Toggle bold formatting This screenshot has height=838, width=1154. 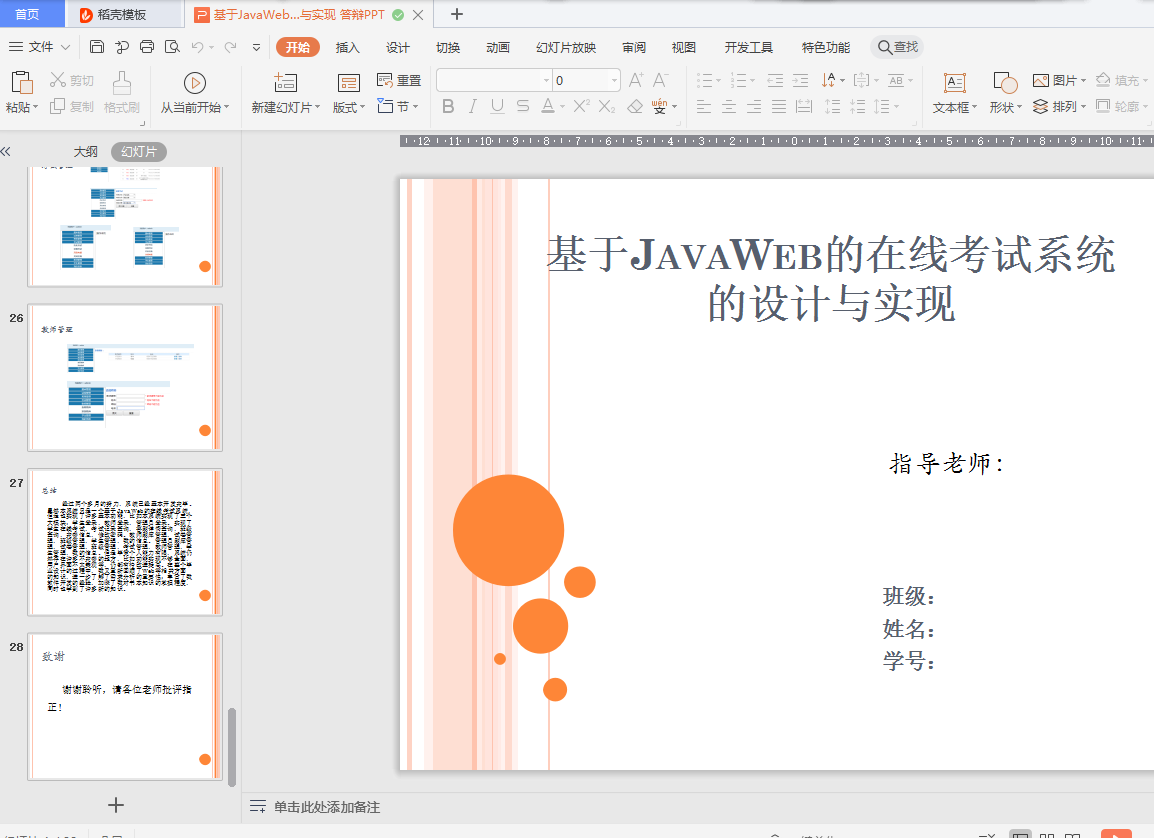pyautogui.click(x=447, y=106)
